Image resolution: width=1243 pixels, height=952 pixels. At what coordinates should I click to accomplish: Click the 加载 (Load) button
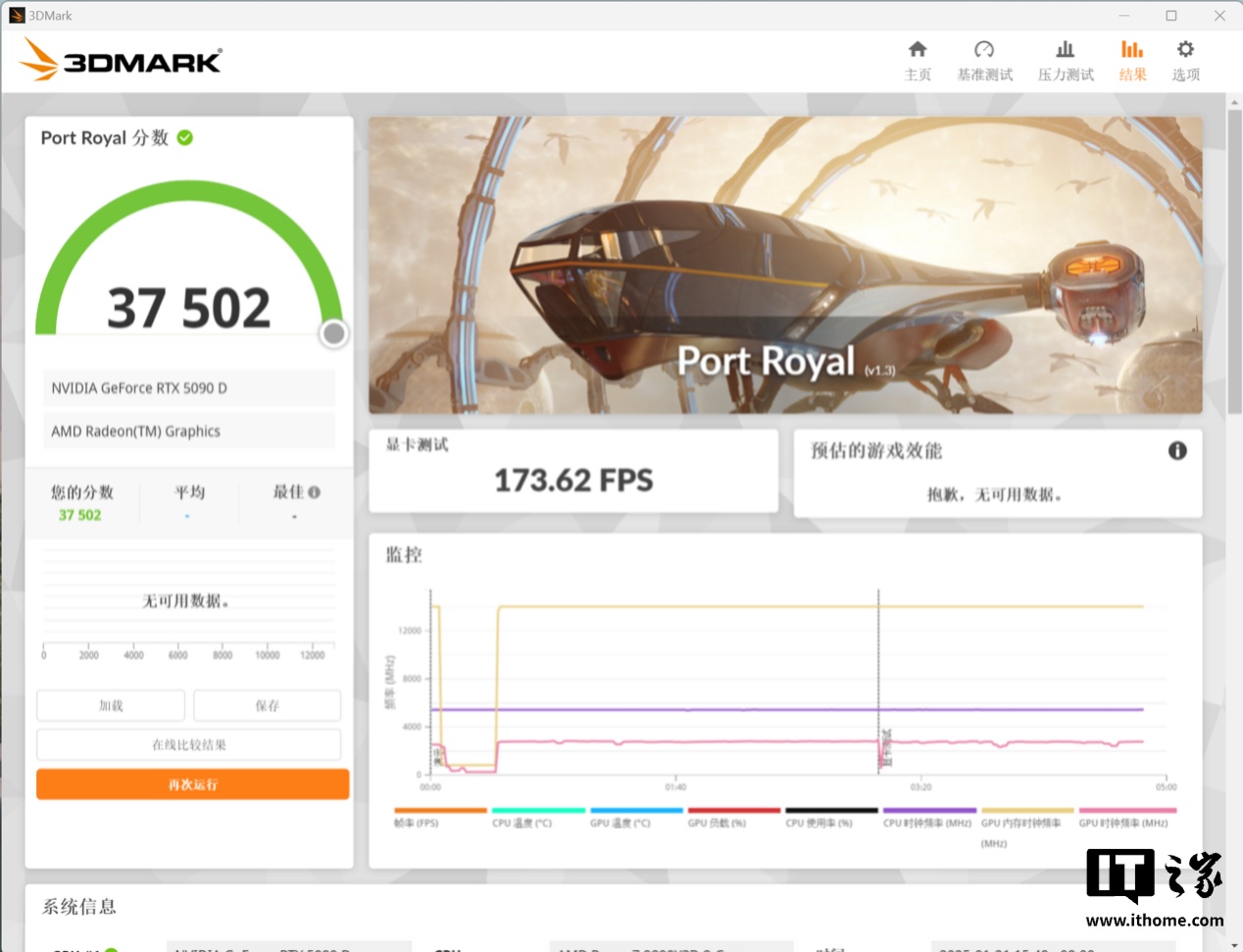(111, 706)
